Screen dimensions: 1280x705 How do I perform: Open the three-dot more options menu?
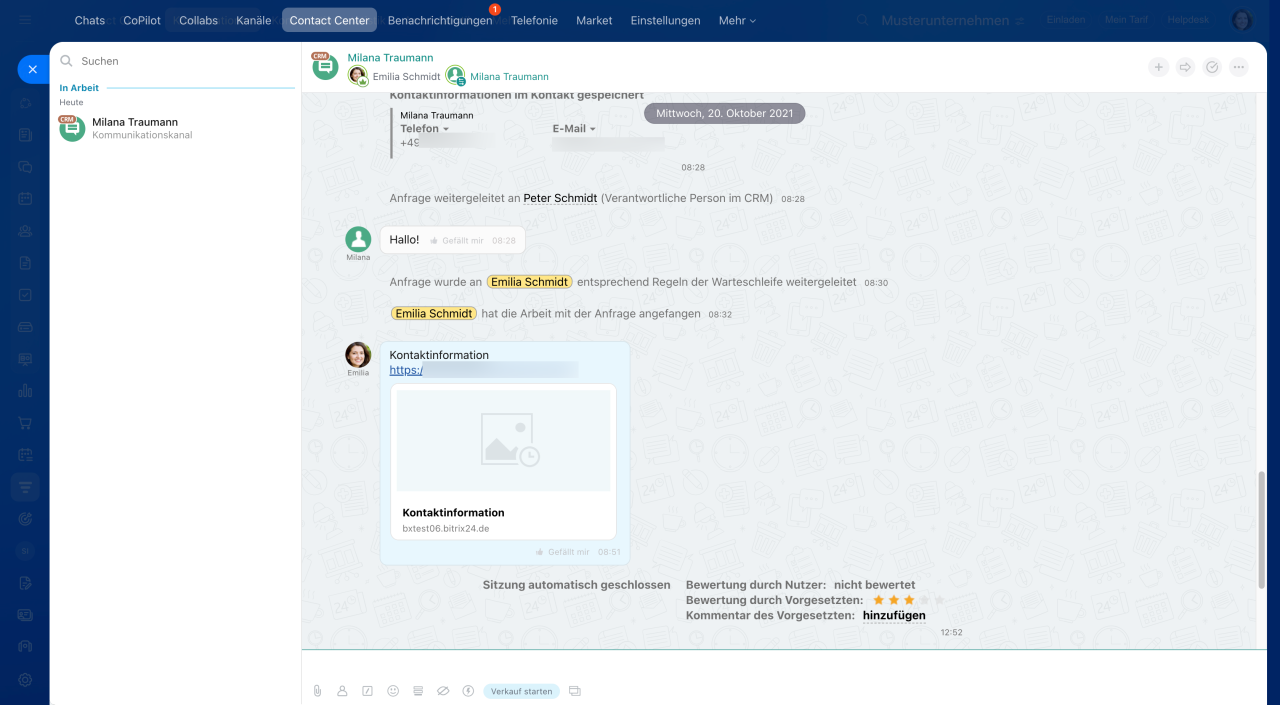[x=1239, y=67]
